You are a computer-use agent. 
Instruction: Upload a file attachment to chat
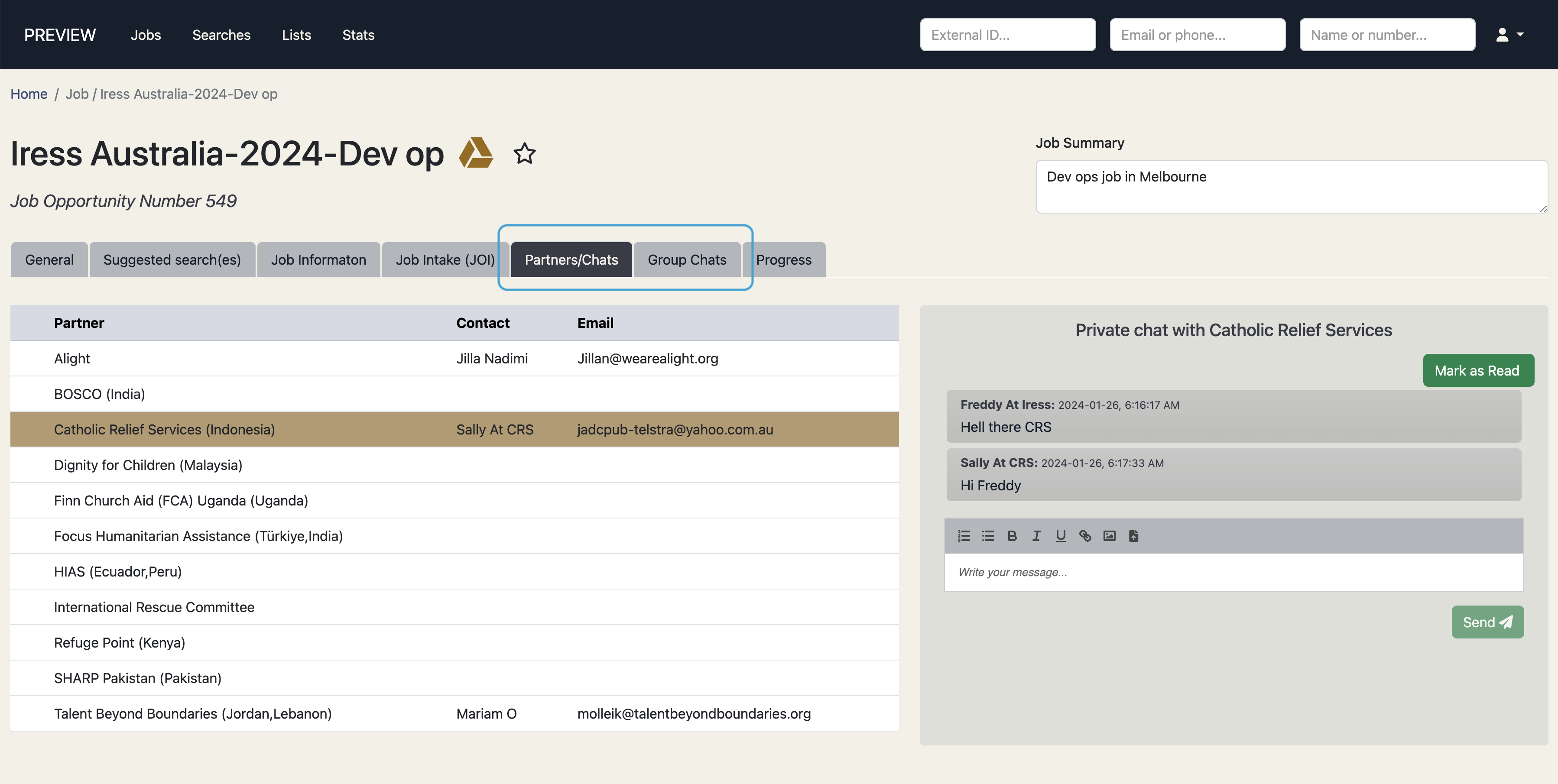(x=1133, y=535)
